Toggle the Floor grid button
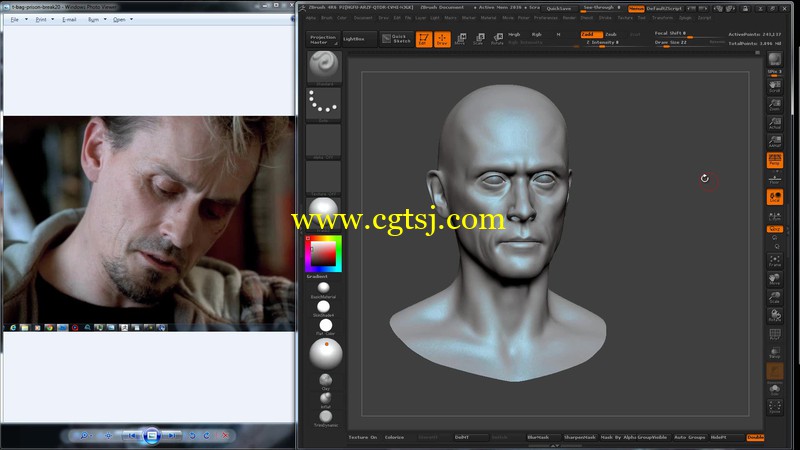 (x=774, y=179)
